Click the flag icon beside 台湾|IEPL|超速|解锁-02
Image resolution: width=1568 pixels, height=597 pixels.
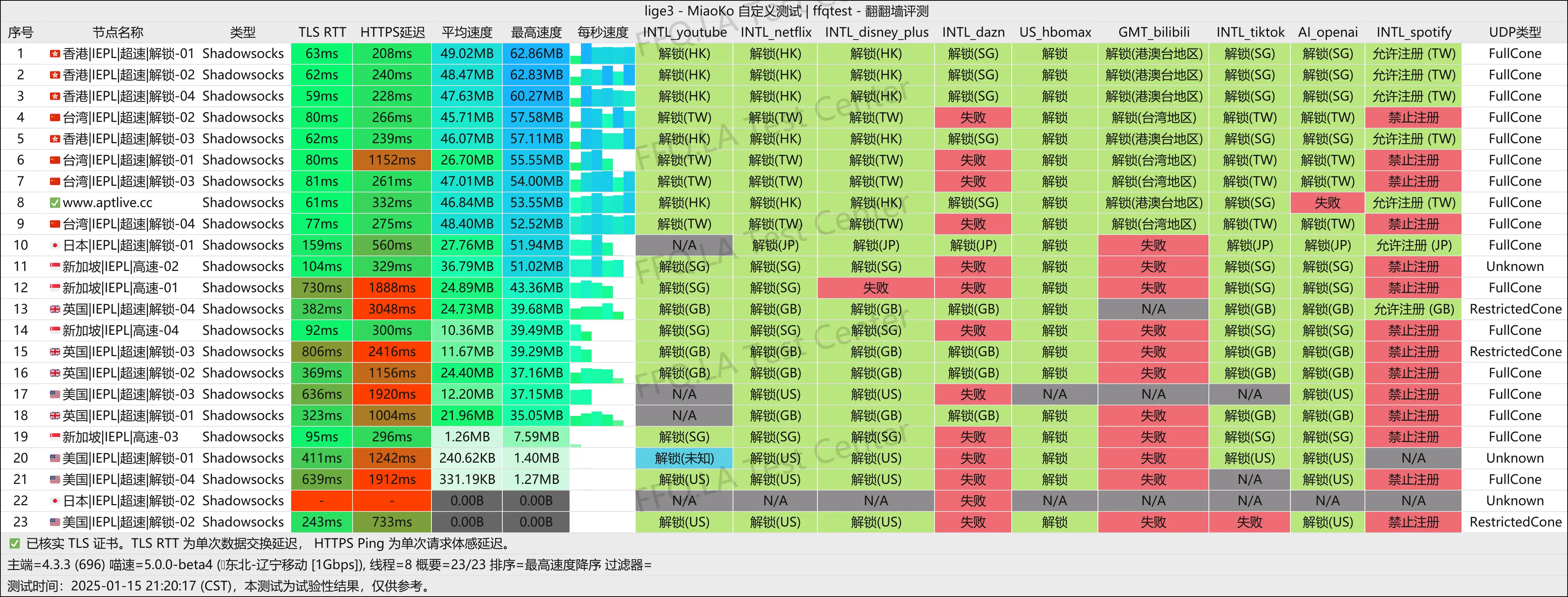point(55,118)
